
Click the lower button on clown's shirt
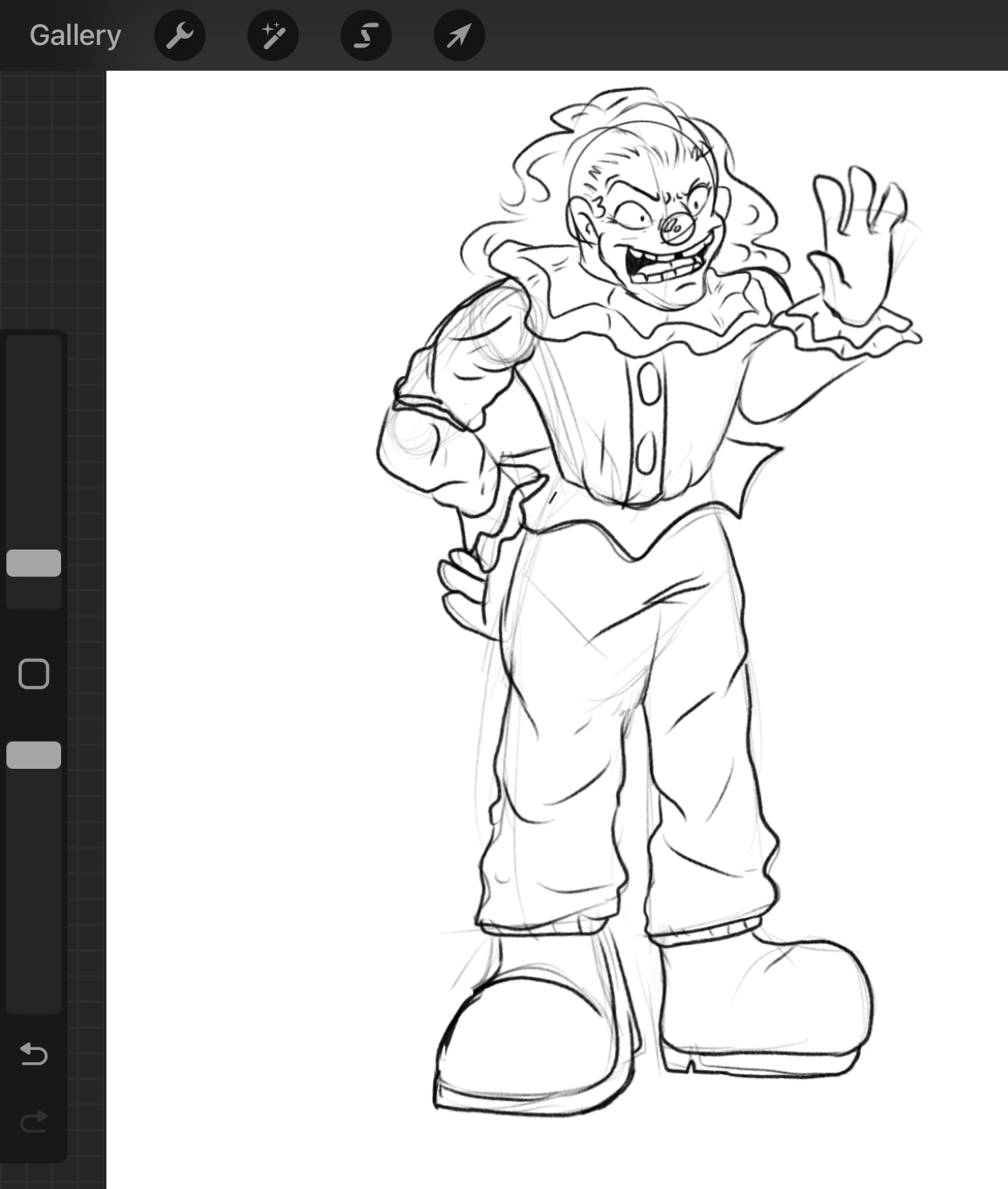[646, 455]
